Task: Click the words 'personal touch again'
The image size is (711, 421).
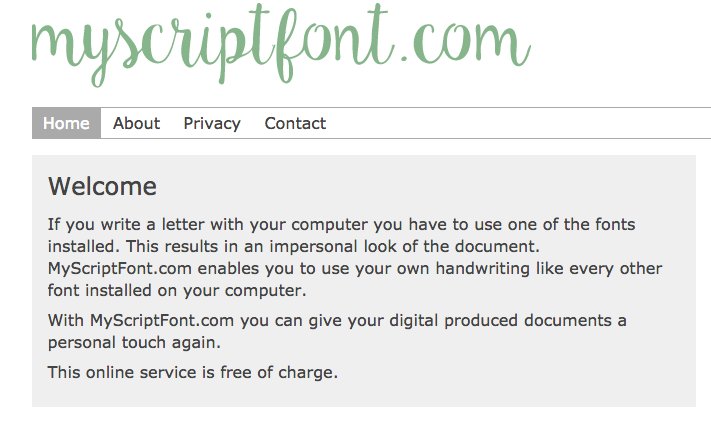Action: click(x=134, y=343)
